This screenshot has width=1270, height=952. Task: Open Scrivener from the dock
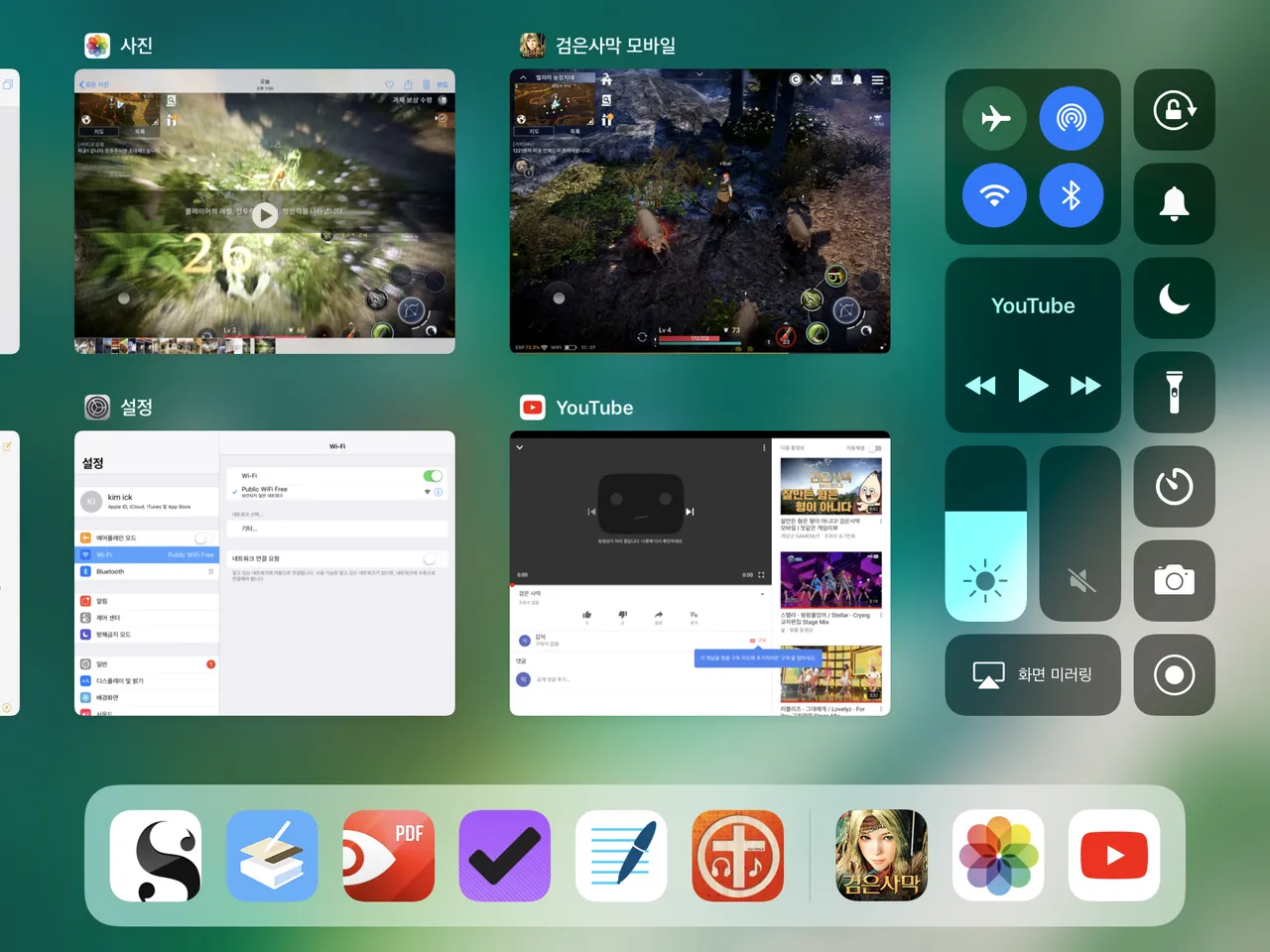(156, 856)
